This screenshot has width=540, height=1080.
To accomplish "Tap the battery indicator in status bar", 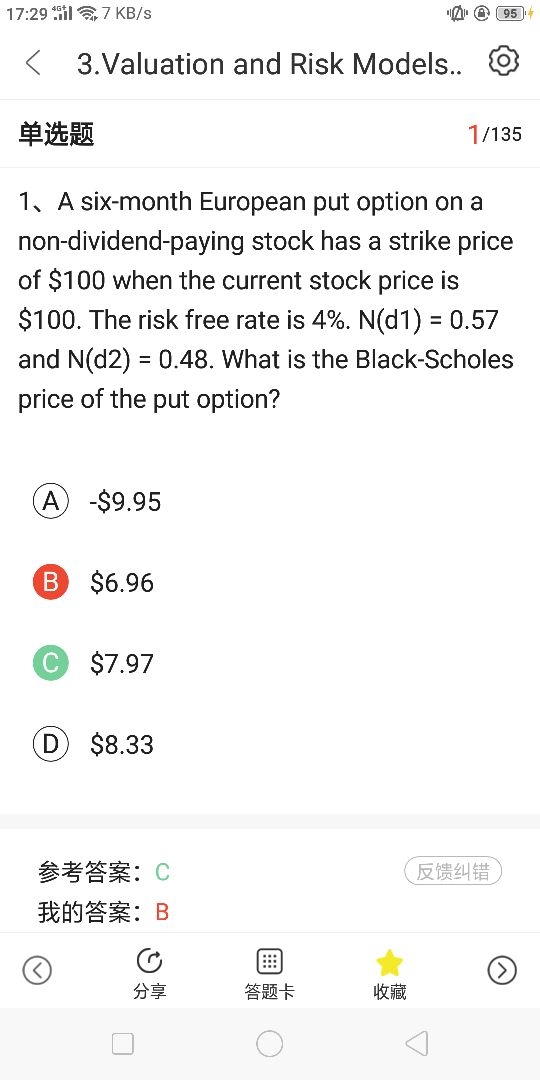I will click(x=511, y=13).
